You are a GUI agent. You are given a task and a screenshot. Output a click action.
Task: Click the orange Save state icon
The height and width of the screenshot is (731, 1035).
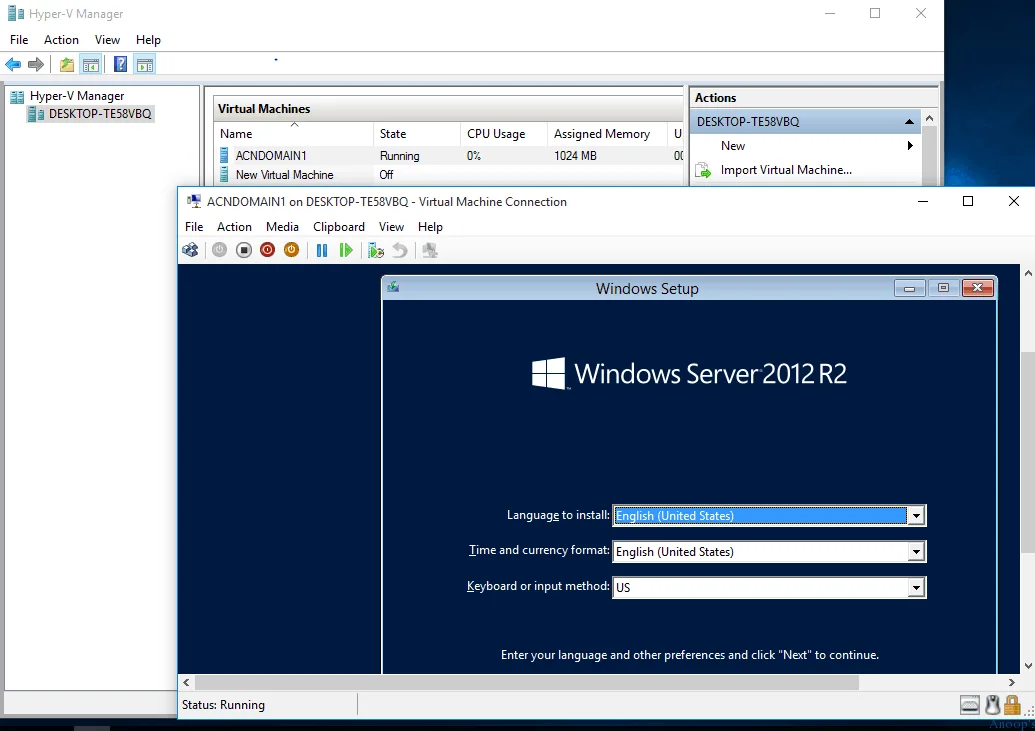tap(291, 250)
